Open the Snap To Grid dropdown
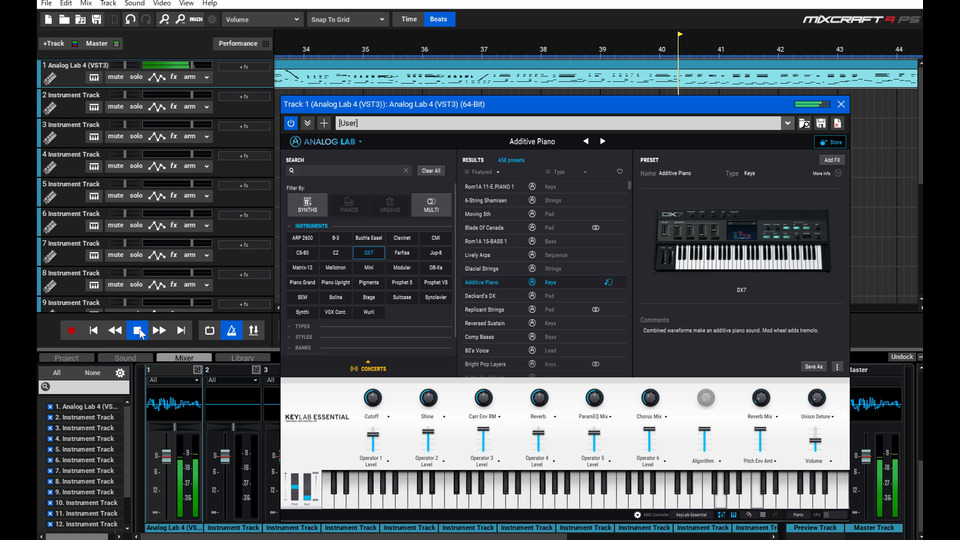 (347, 20)
